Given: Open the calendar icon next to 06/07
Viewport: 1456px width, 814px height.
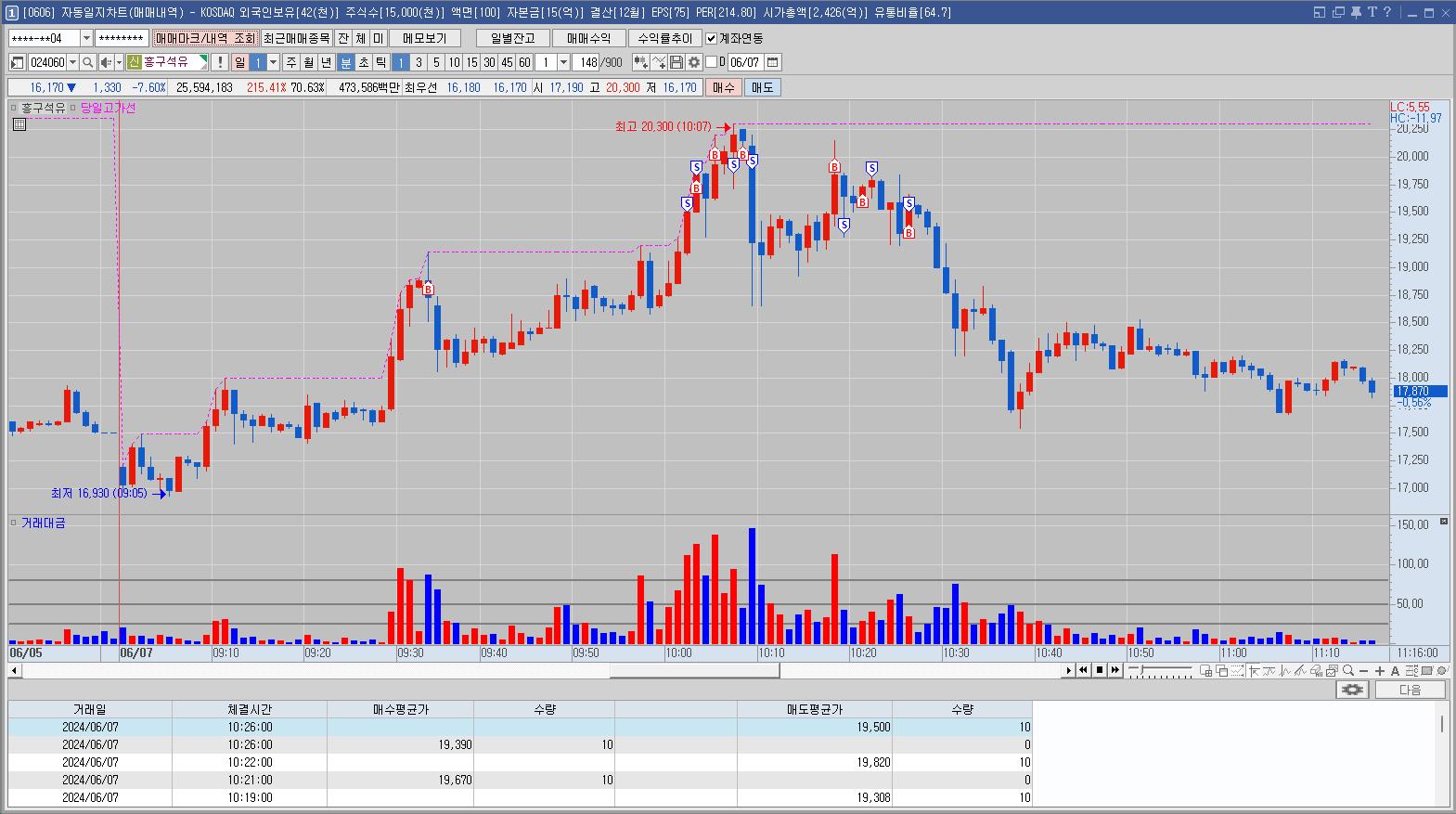Looking at the screenshot, I should (x=772, y=62).
